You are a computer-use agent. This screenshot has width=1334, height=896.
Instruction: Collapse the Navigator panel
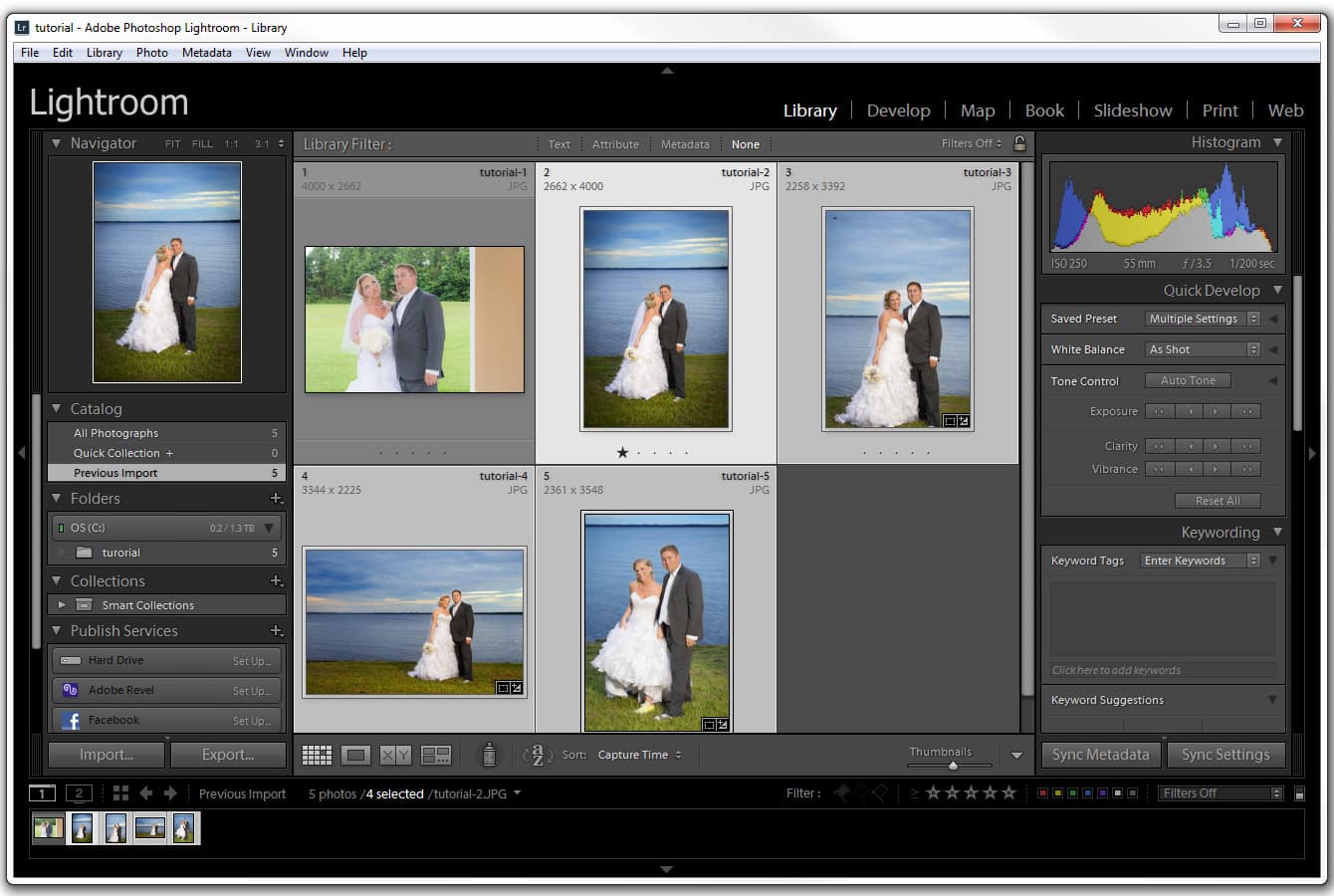(x=57, y=142)
